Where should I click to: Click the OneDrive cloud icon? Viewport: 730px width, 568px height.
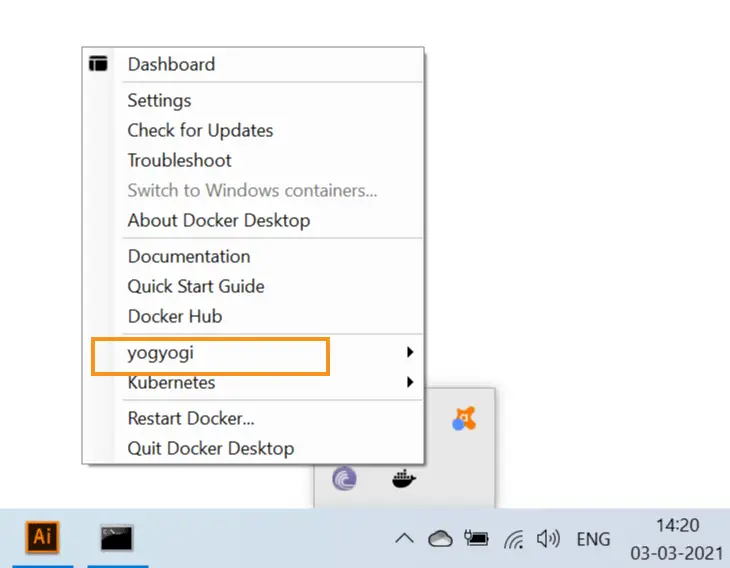click(x=440, y=539)
